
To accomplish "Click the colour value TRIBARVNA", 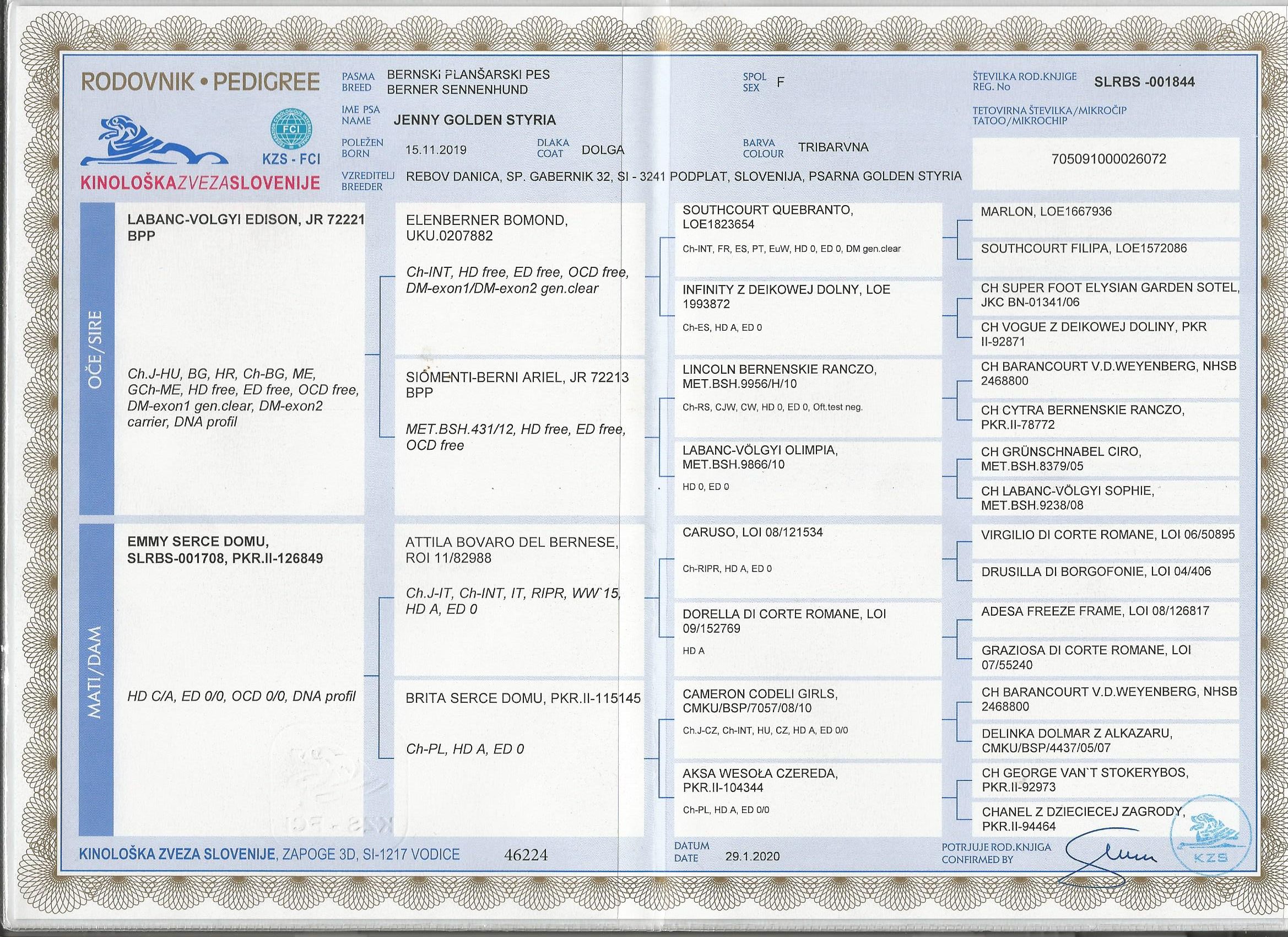I will pyautogui.click(x=833, y=147).
